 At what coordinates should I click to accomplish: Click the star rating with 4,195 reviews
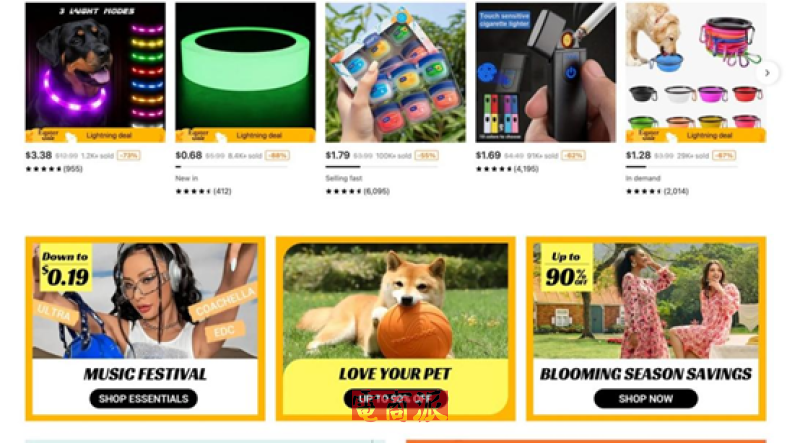click(507, 169)
